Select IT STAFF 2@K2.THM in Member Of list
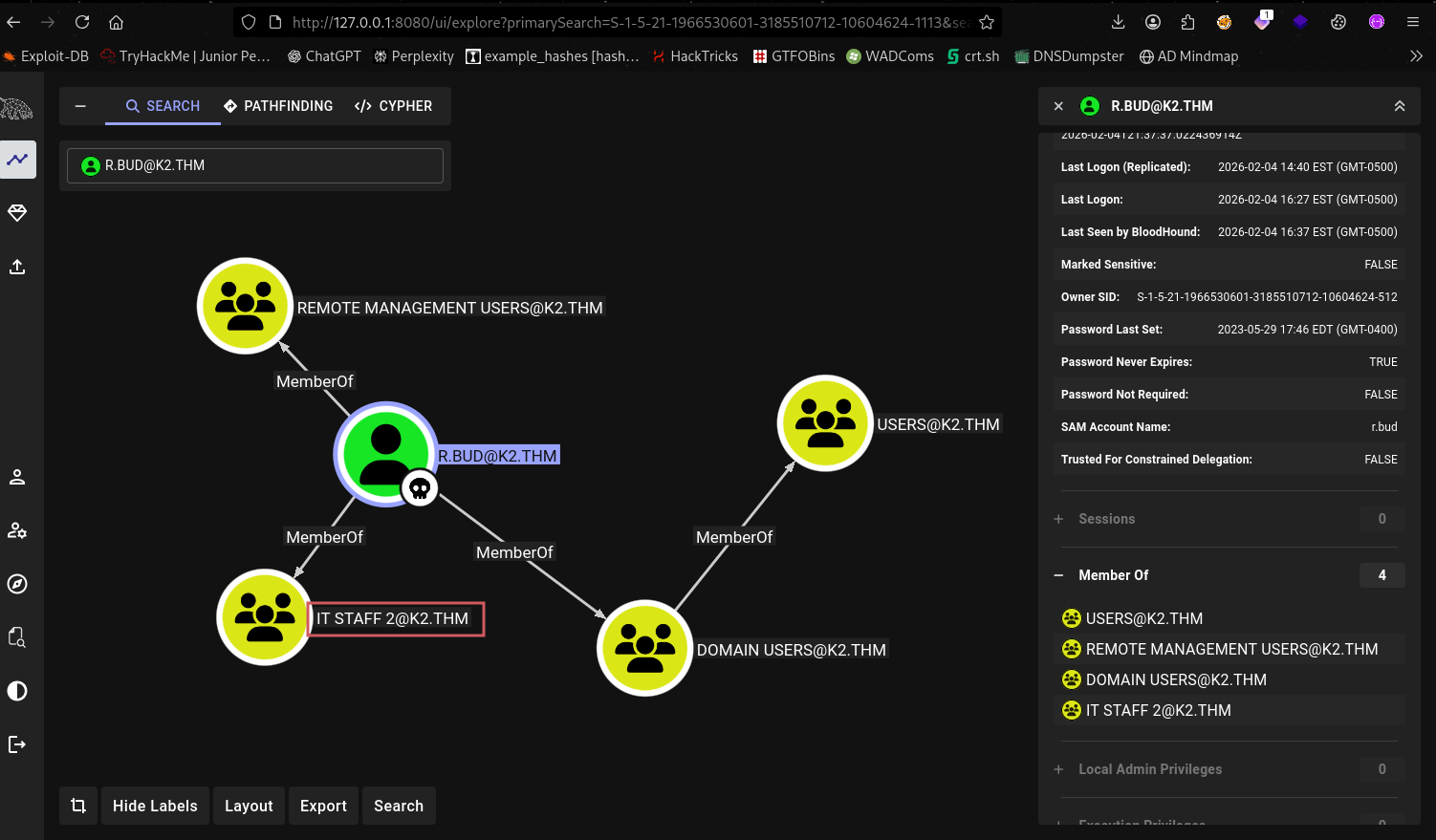1436x840 pixels. click(x=1158, y=710)
